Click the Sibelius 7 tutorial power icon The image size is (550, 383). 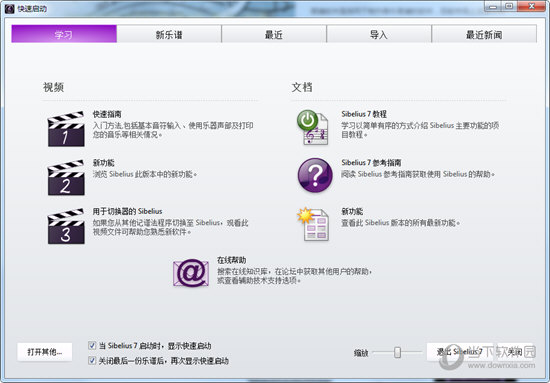pos(313,127)
